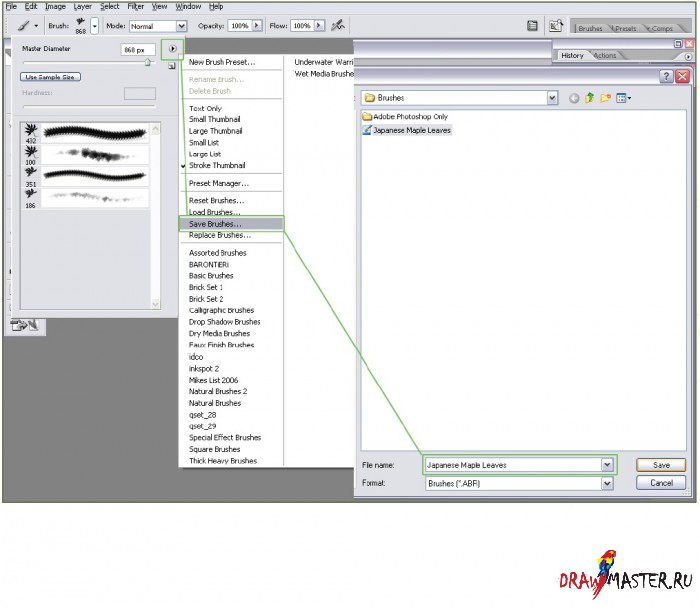Select the 186 maple leaf brush preset
This screenshot has width=700, height=607.
pos(85,198)
